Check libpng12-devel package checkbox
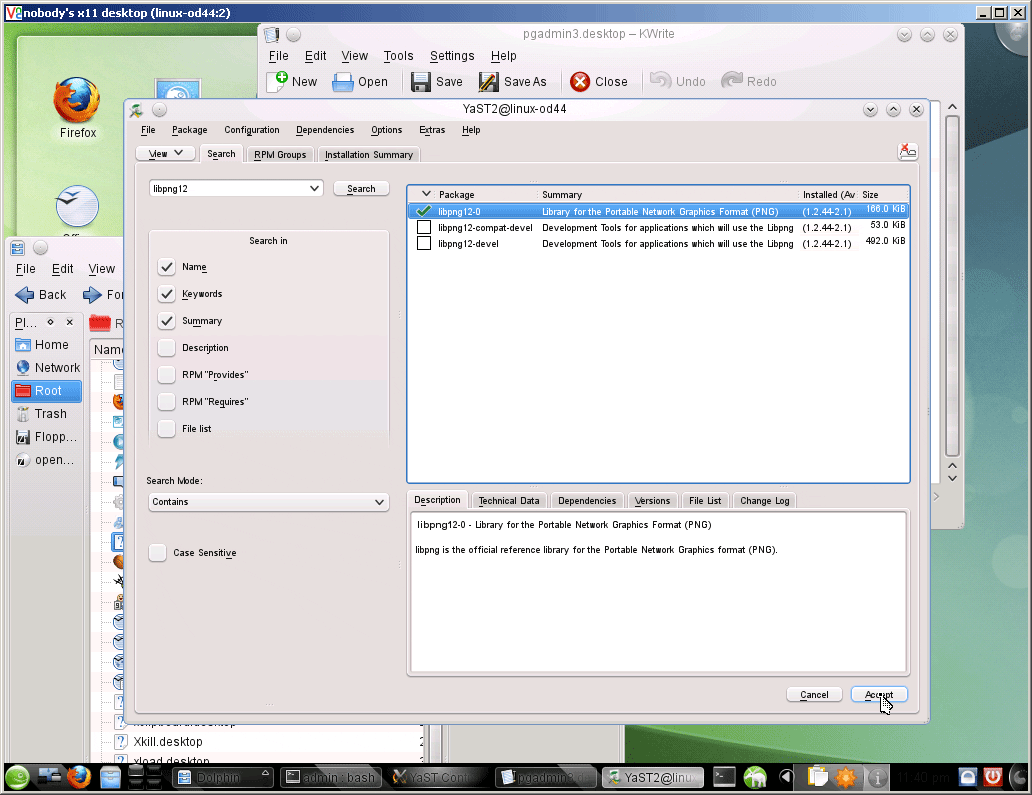 [x=424, y=244]
